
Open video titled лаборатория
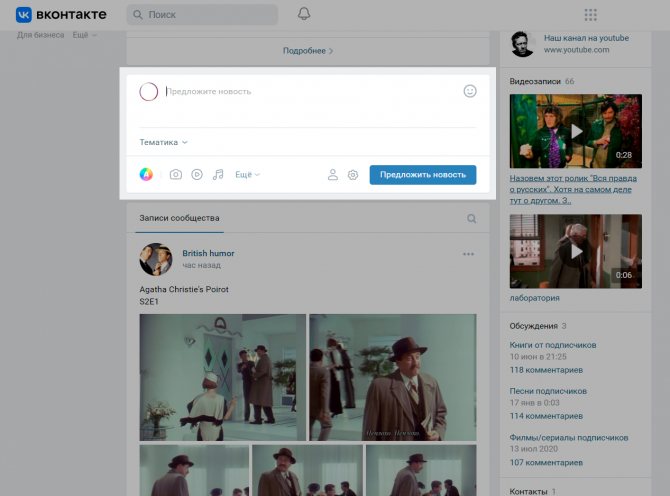coord(535,298)
